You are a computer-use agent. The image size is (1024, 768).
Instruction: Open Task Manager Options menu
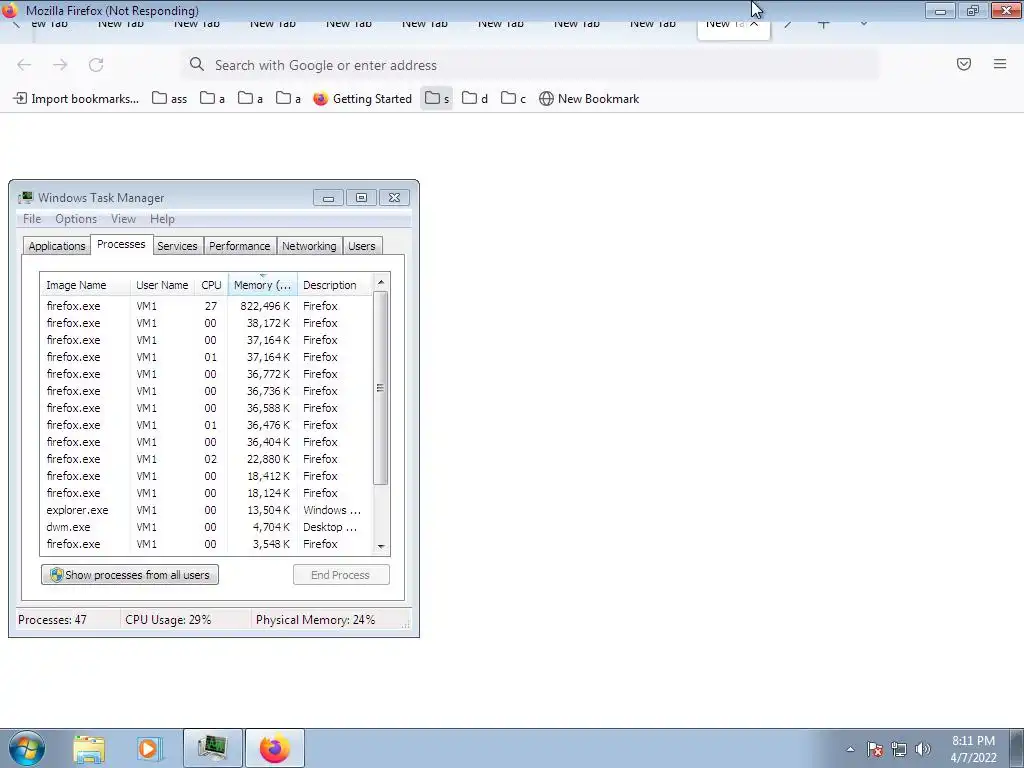76,219
